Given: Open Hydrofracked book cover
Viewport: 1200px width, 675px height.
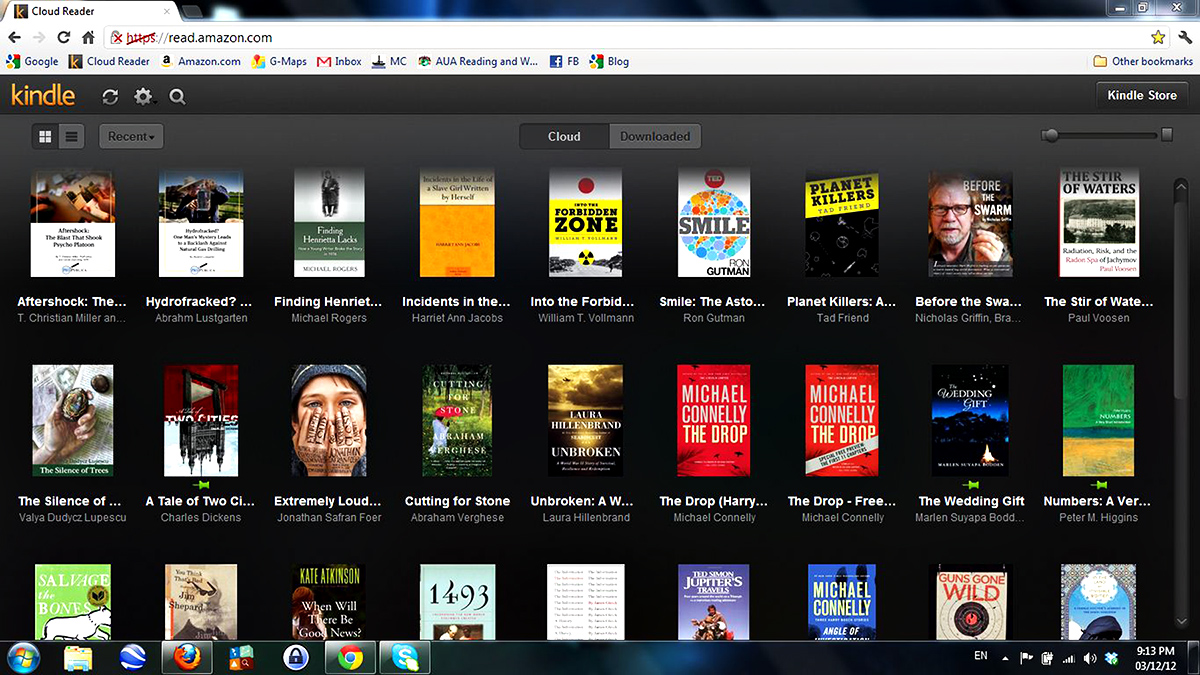Looking at the screenshot, I should point(201,223).
